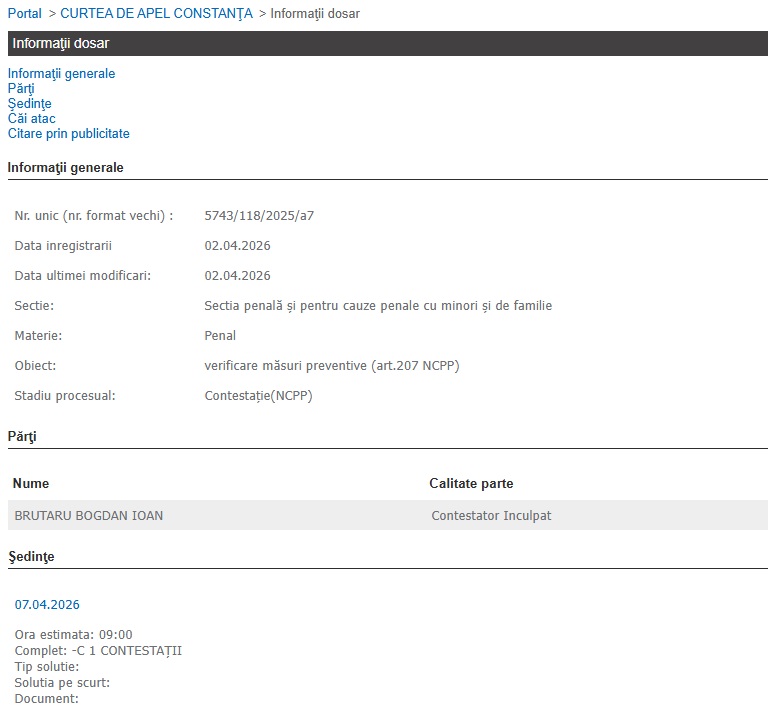Click the Obiect value verificare măsuri preventive

[331, 366]
